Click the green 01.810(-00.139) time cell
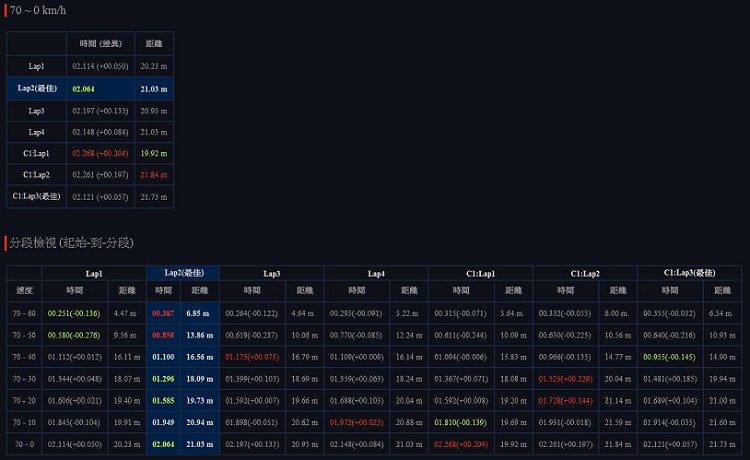 pyautogui.click(x=460, y=422)
